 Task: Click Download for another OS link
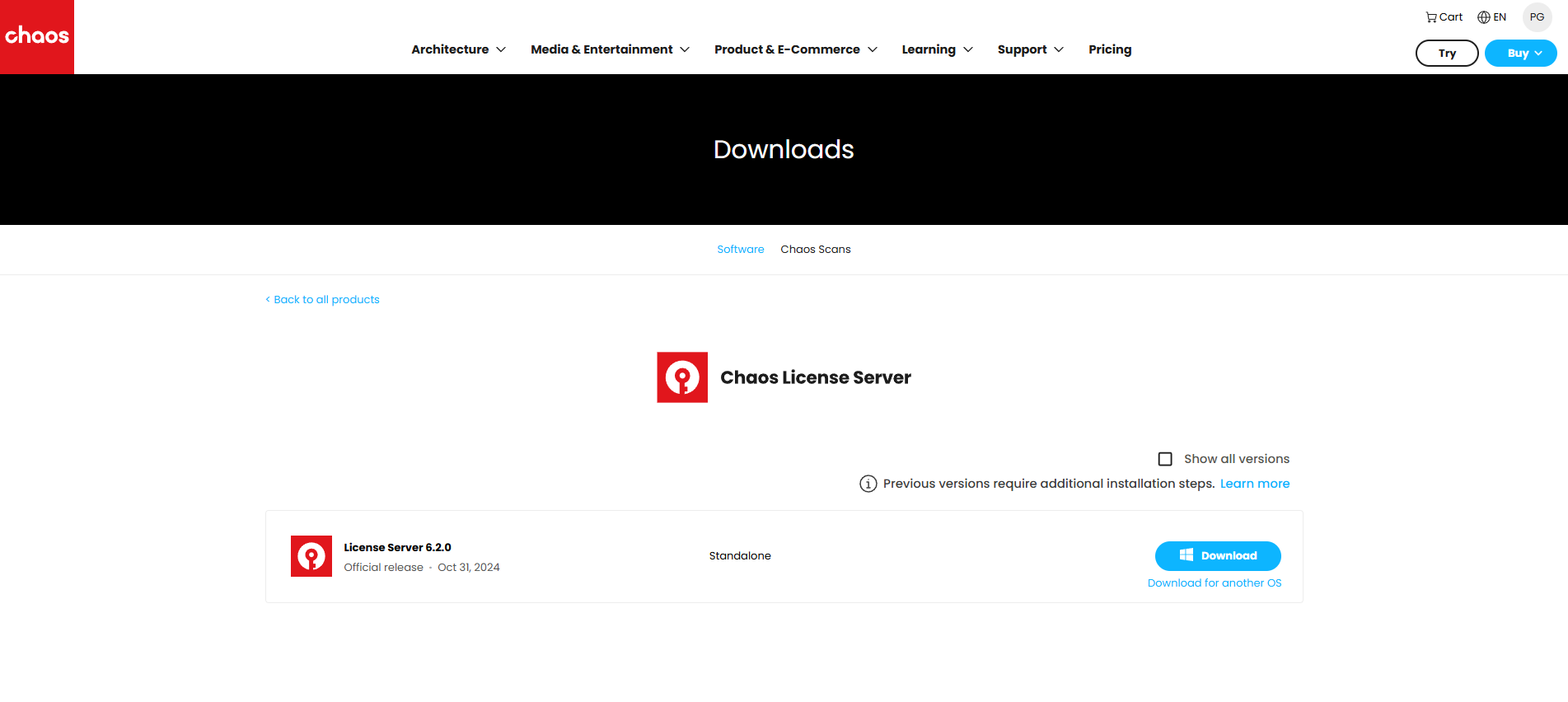coord(1215,583)
